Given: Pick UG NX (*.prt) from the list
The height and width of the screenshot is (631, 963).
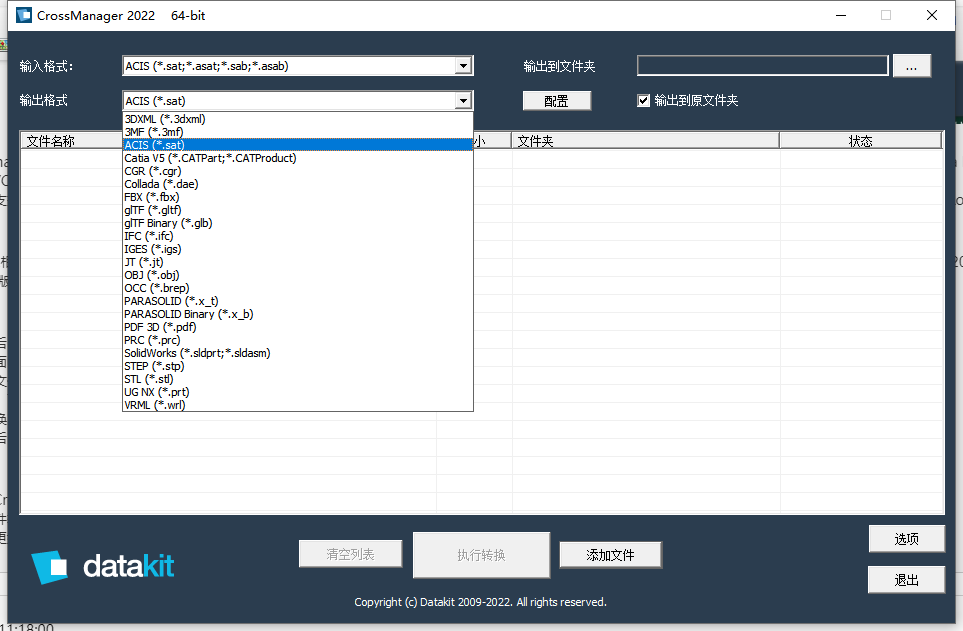Looking at the screenshot, I should [x=298, y=392].
